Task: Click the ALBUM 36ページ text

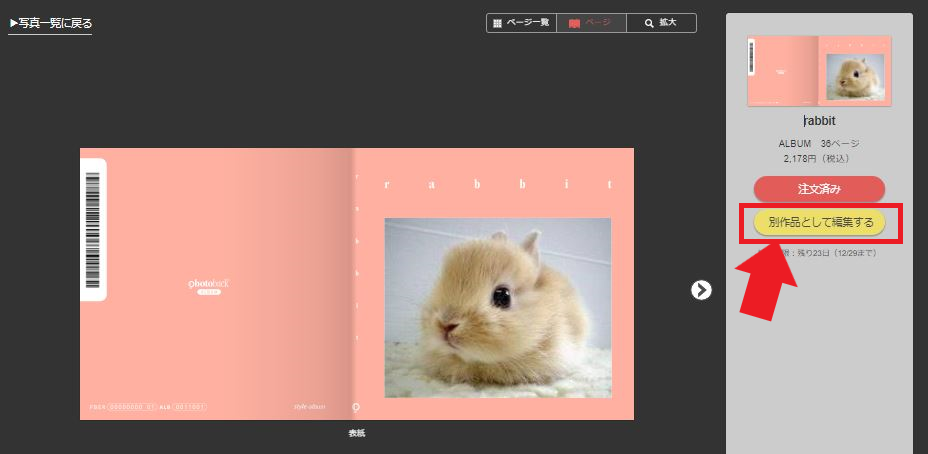Action: click(819, 144)
